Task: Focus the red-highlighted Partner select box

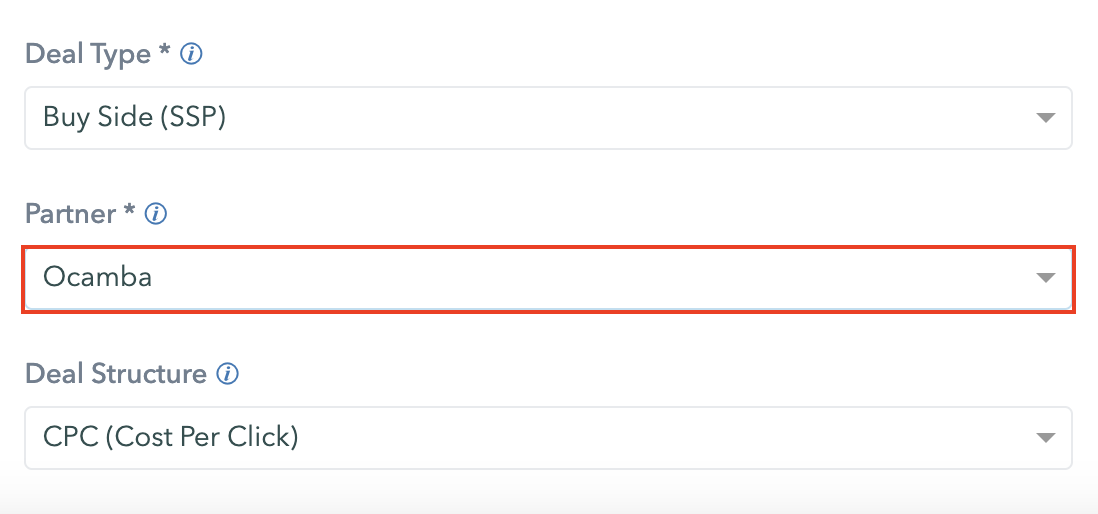Action: (548, 278)
